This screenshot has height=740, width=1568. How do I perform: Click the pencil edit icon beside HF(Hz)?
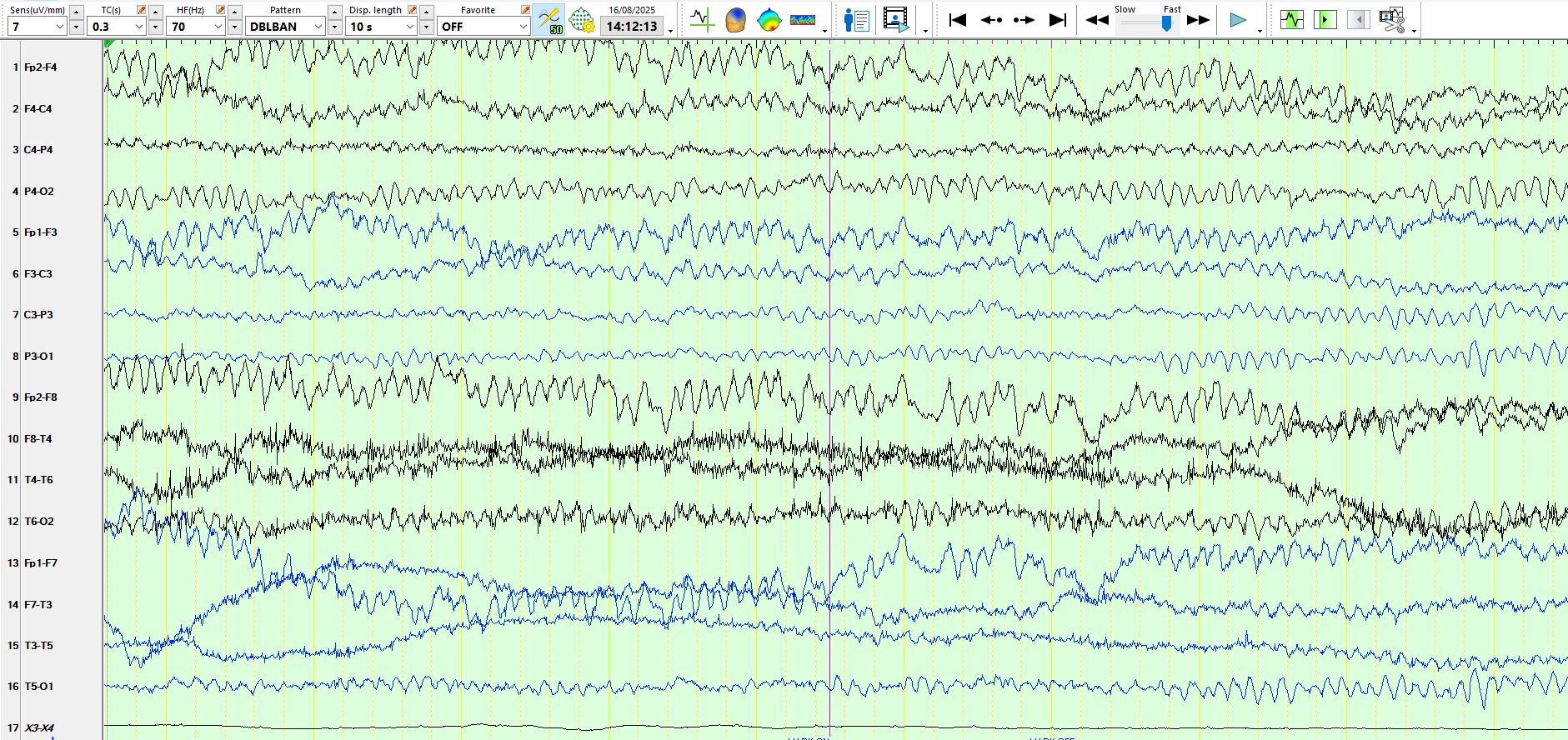click(220, 10)
